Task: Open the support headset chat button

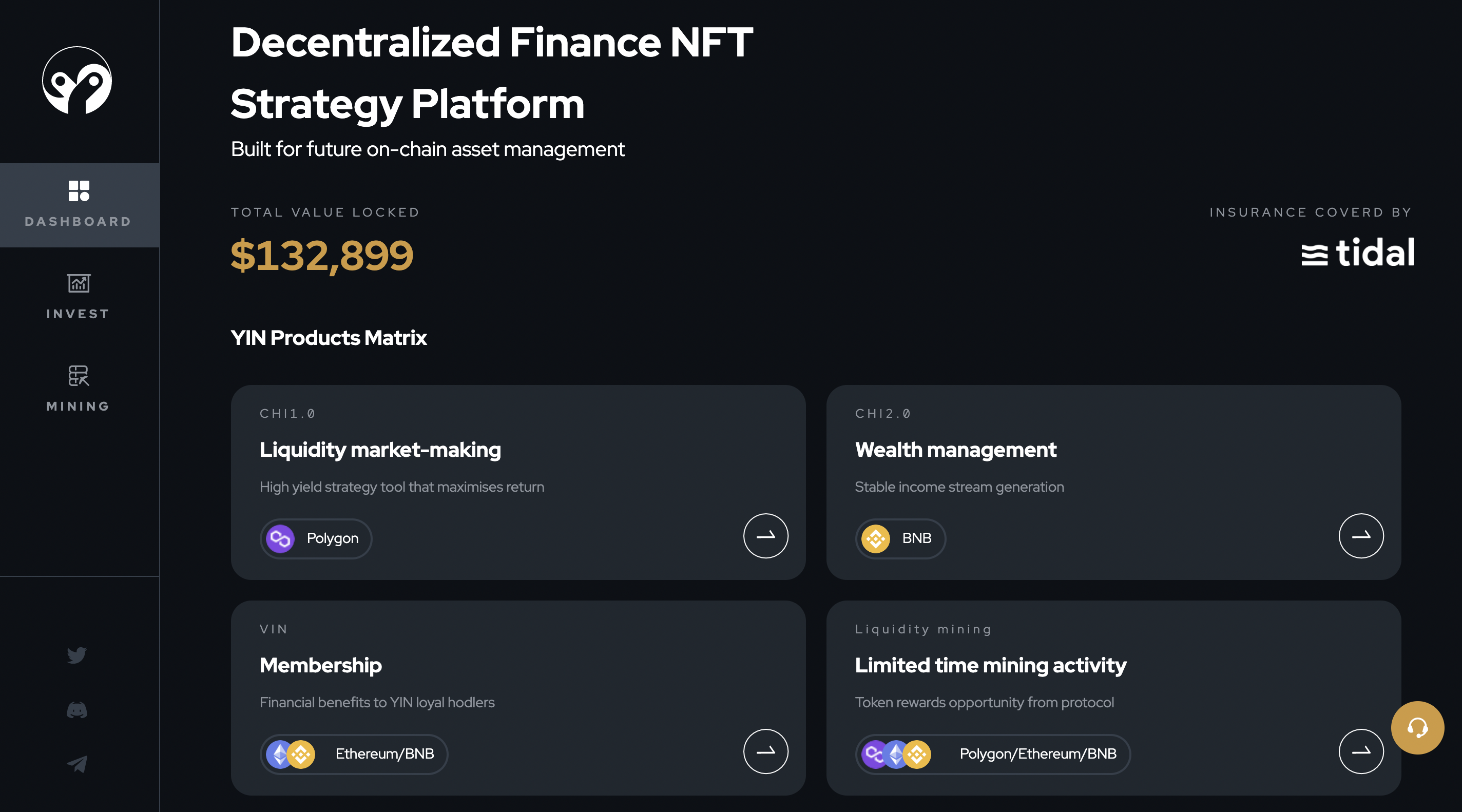Action: pos(1417,728)
